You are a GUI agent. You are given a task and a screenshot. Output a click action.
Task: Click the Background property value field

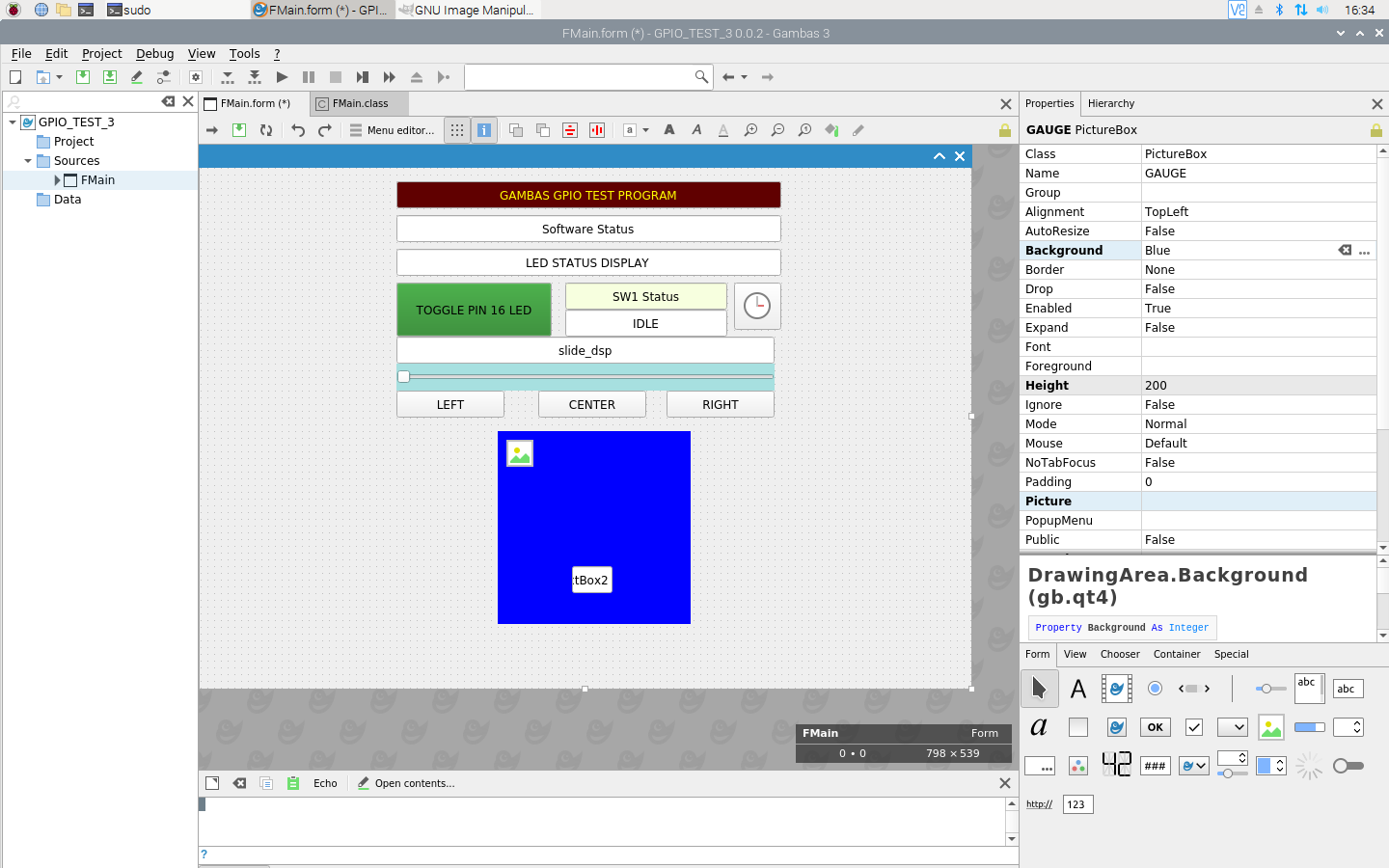click(1235, 251)
